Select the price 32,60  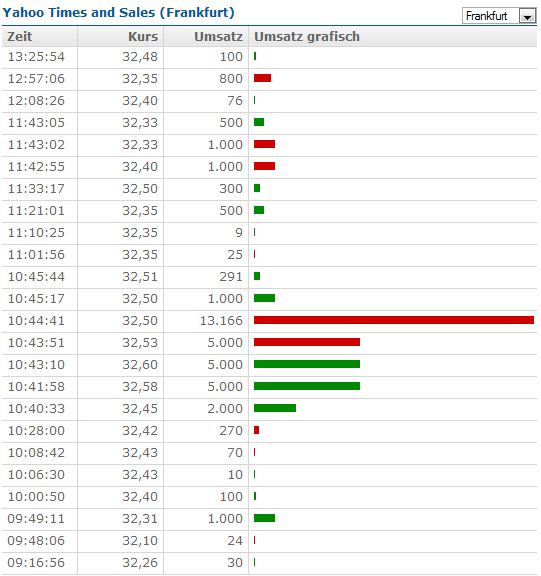[x=140, y=365]
